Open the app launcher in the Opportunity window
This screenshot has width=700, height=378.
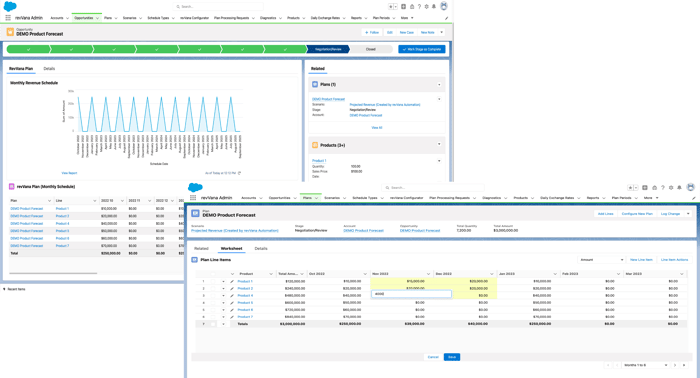[x=8, y=18]
